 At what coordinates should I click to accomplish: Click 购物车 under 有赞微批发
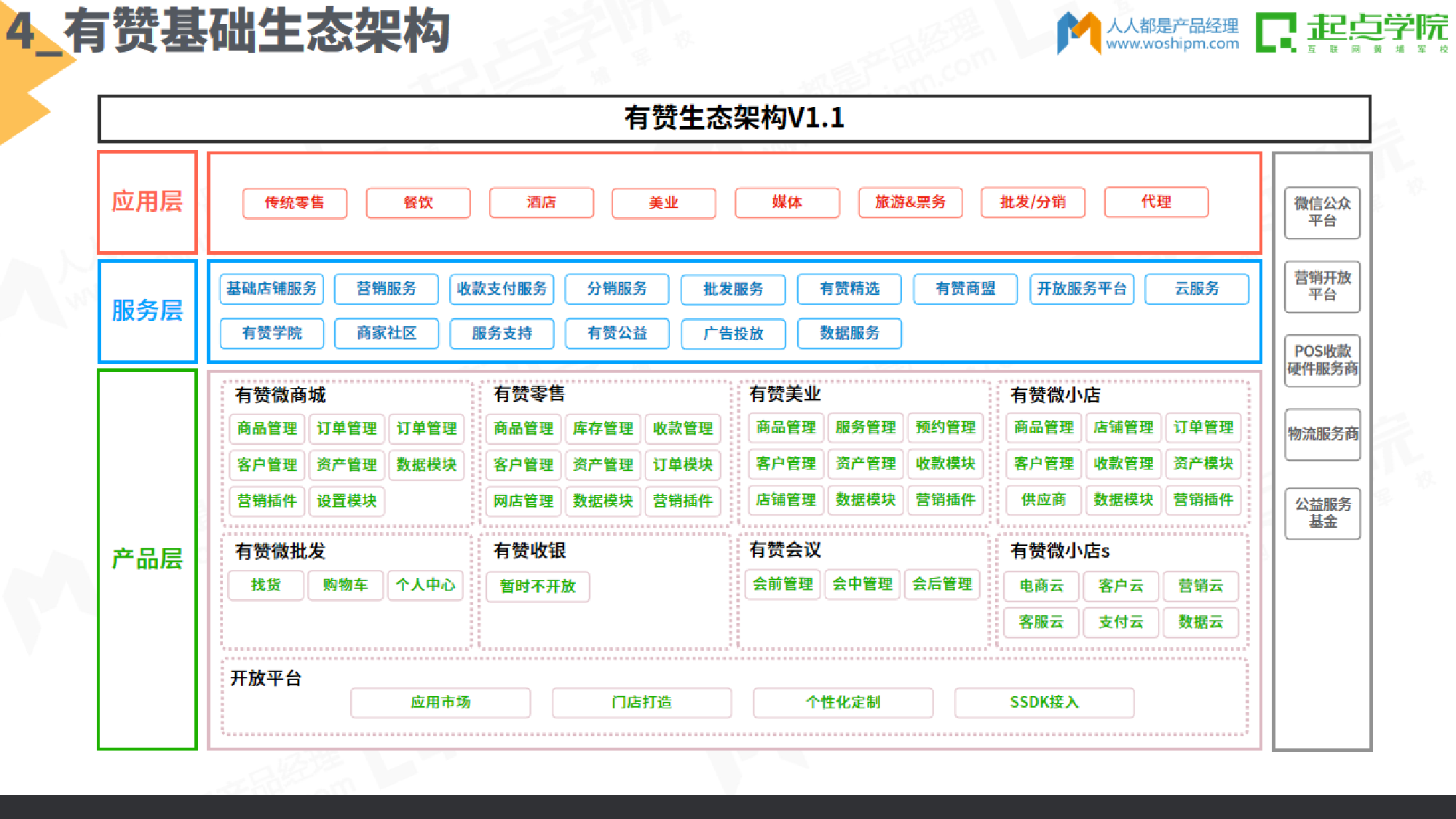(x=344, y=585)
